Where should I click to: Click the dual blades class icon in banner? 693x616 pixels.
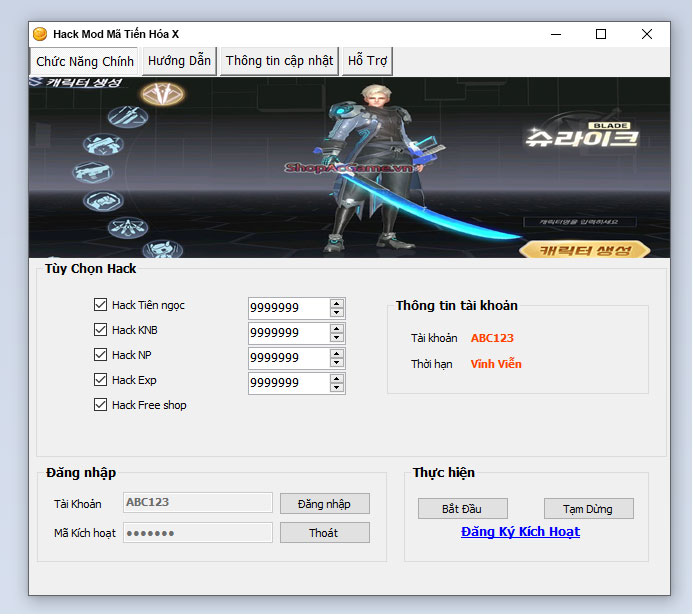(128, 117)
